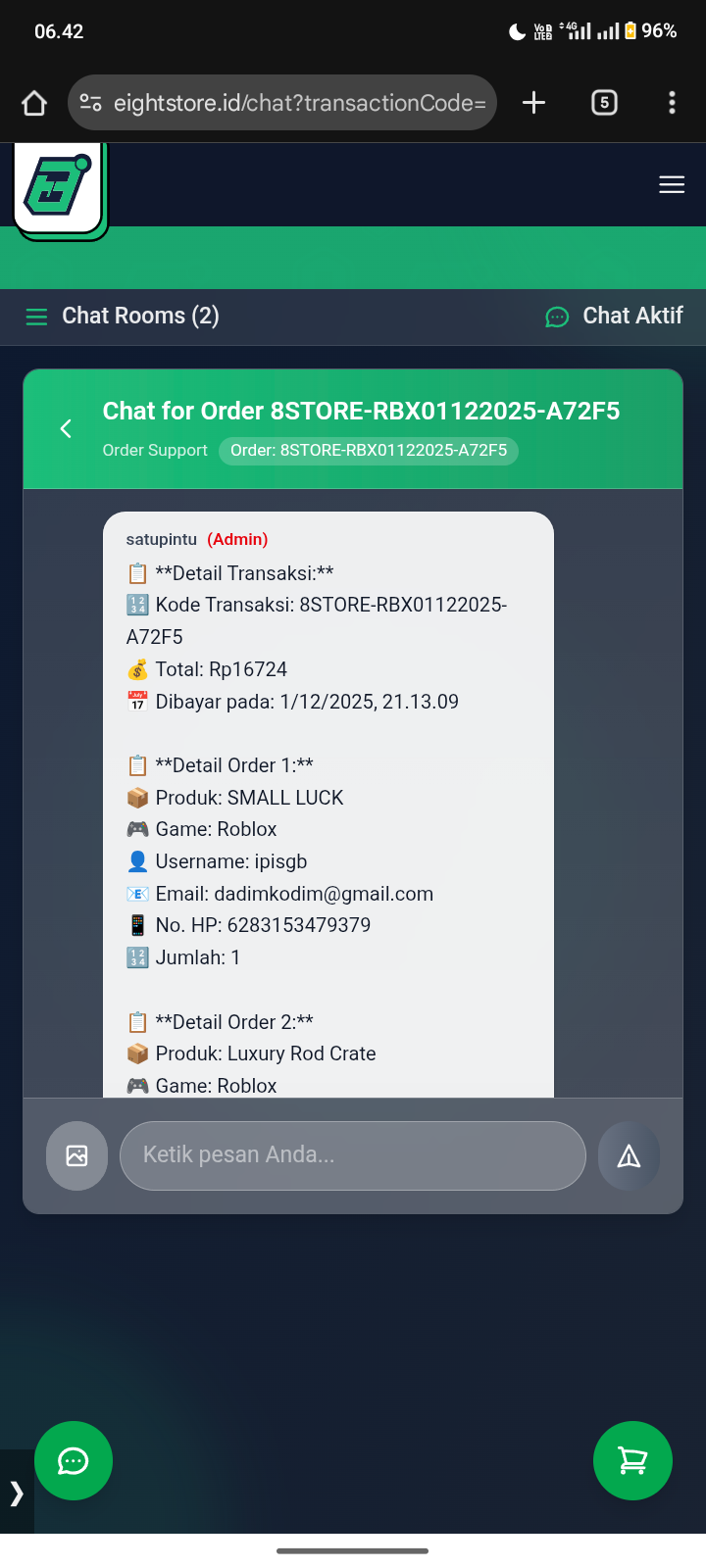
Task: Open the floating green chat bubble
Action: 74,1460
